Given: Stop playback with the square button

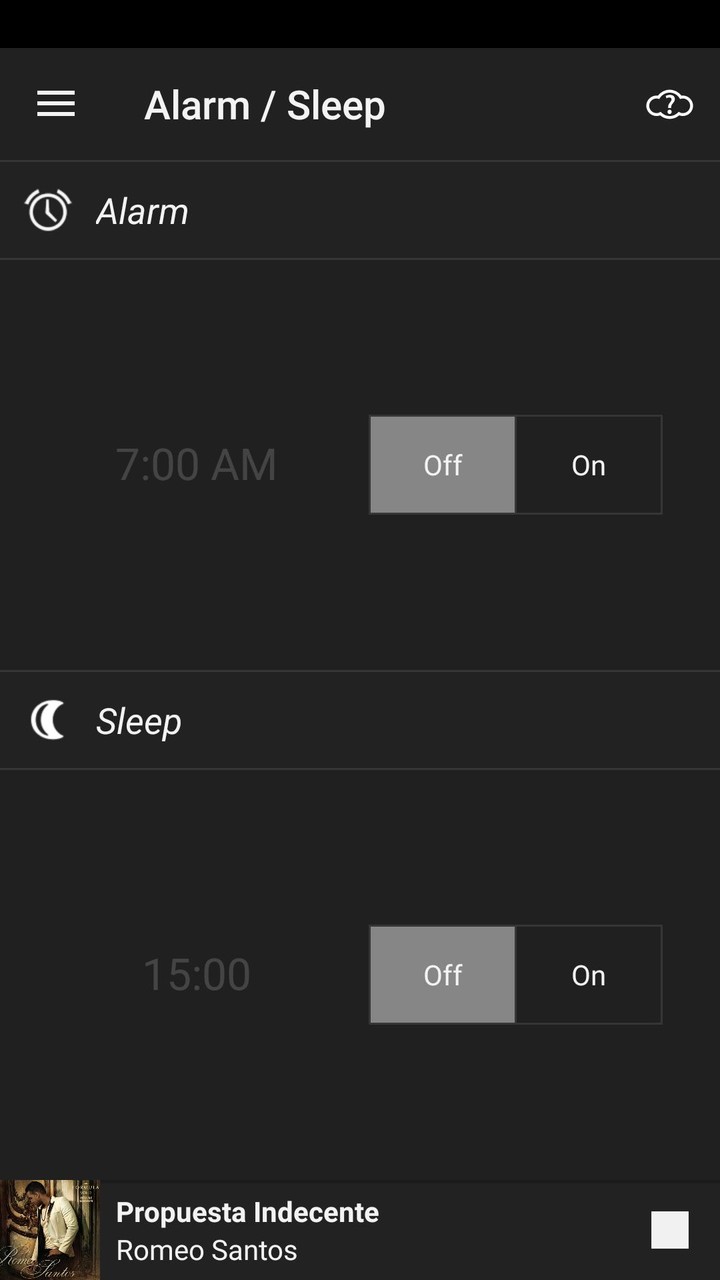Looking at the screenshot, I should pos(669,1230).
